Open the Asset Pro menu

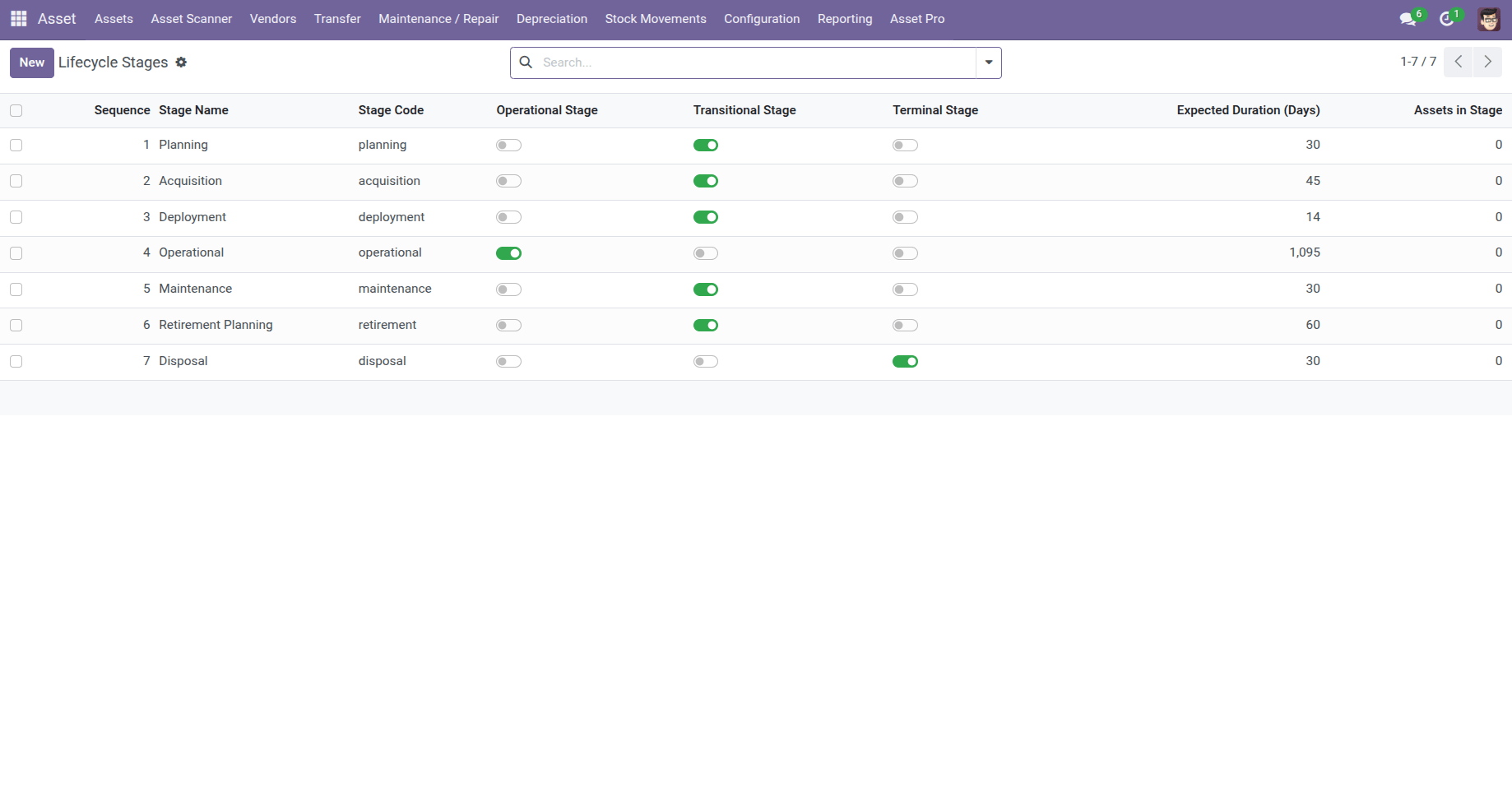pyautogui.click(x=917, y=19)
